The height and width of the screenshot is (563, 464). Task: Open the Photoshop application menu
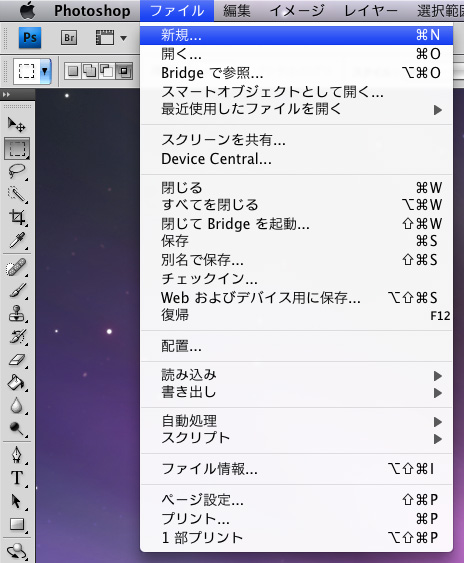[x=92, y=11]
